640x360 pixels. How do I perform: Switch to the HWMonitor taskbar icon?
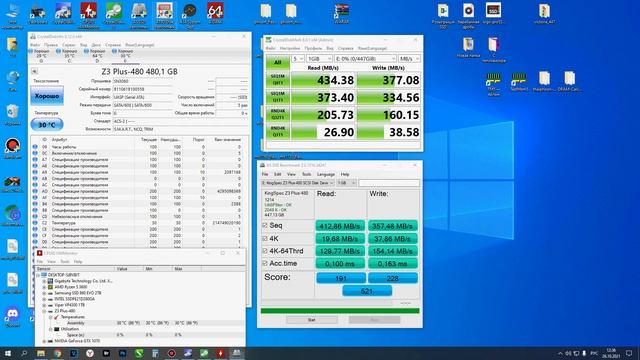point(220,353)
